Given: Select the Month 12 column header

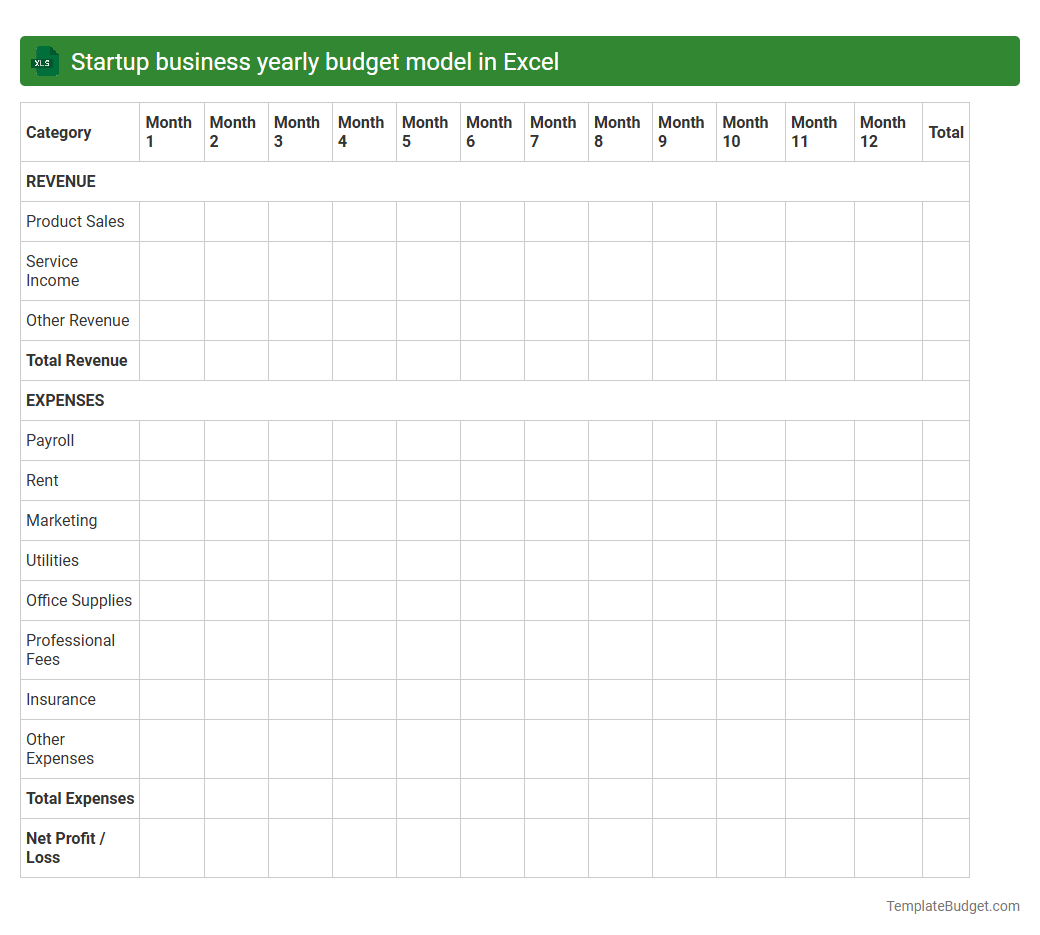Looking at the screenshot, I should 885,131.
